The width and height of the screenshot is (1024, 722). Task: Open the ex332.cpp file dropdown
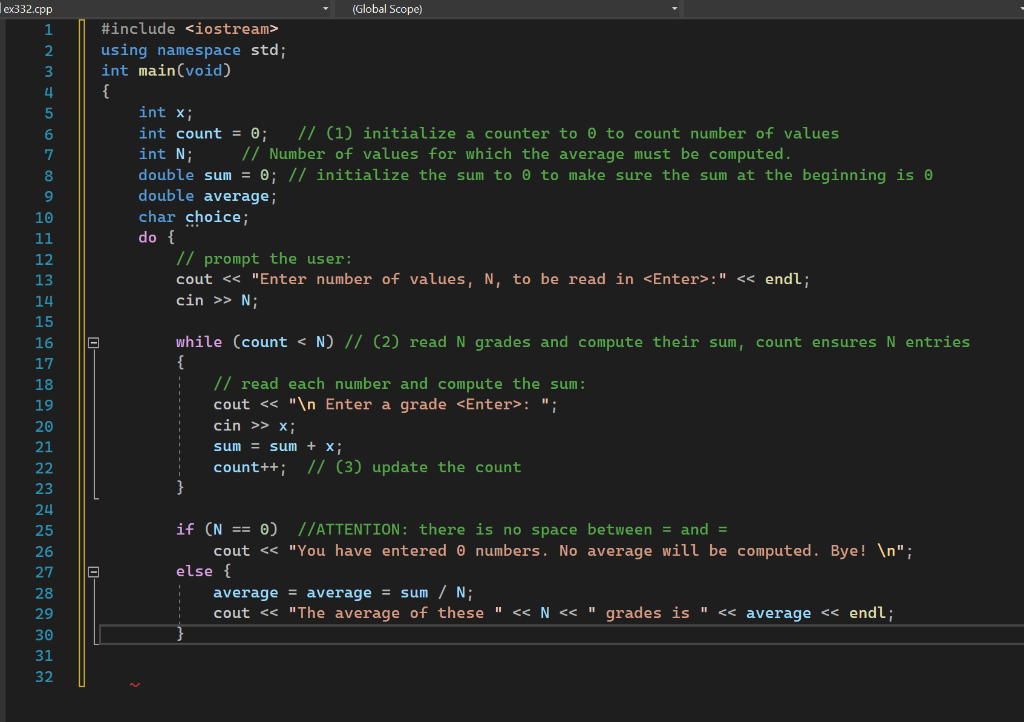pyautogui.click(x=325, y=8)
